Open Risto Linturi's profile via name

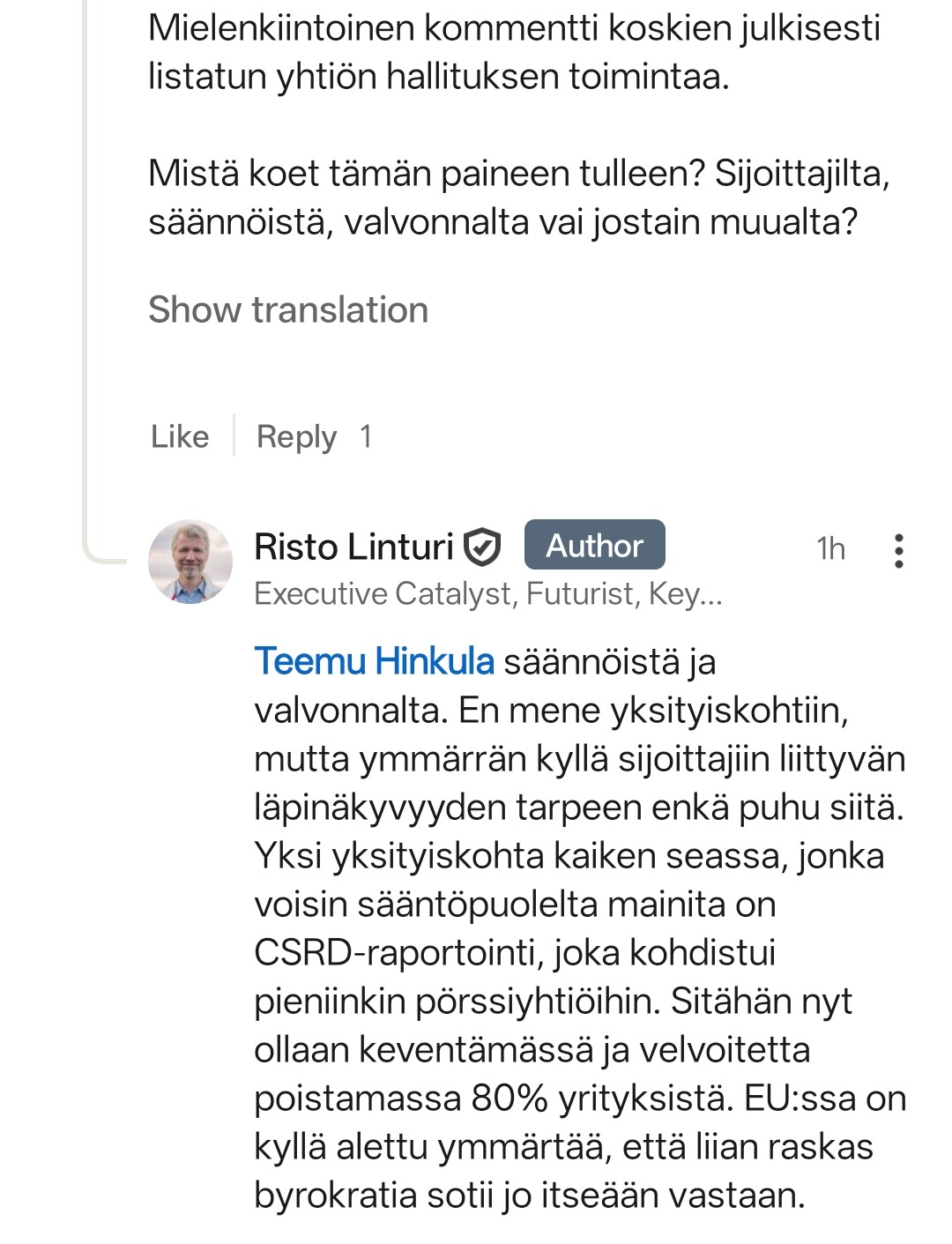pyautogui.click(x=353, y=547)
